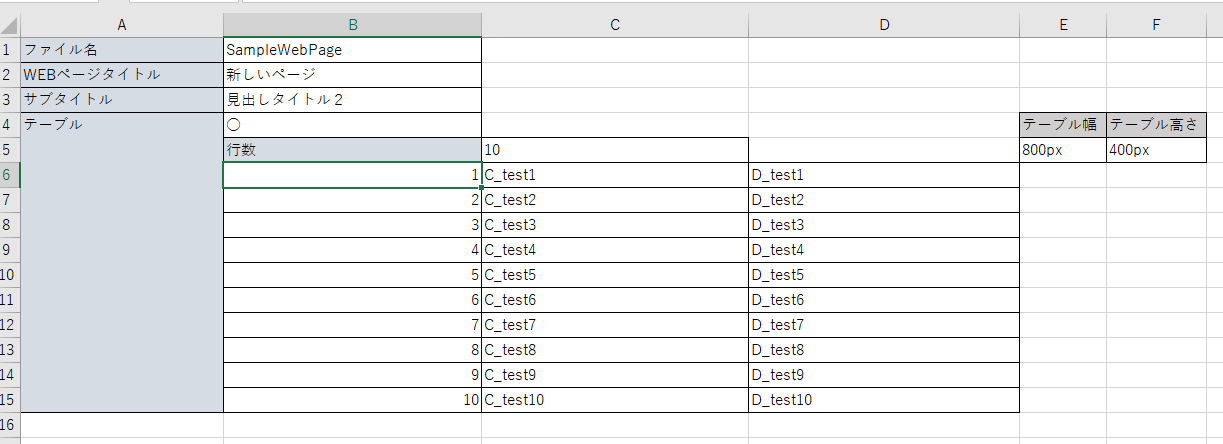Select the column A header

point(122,25)
